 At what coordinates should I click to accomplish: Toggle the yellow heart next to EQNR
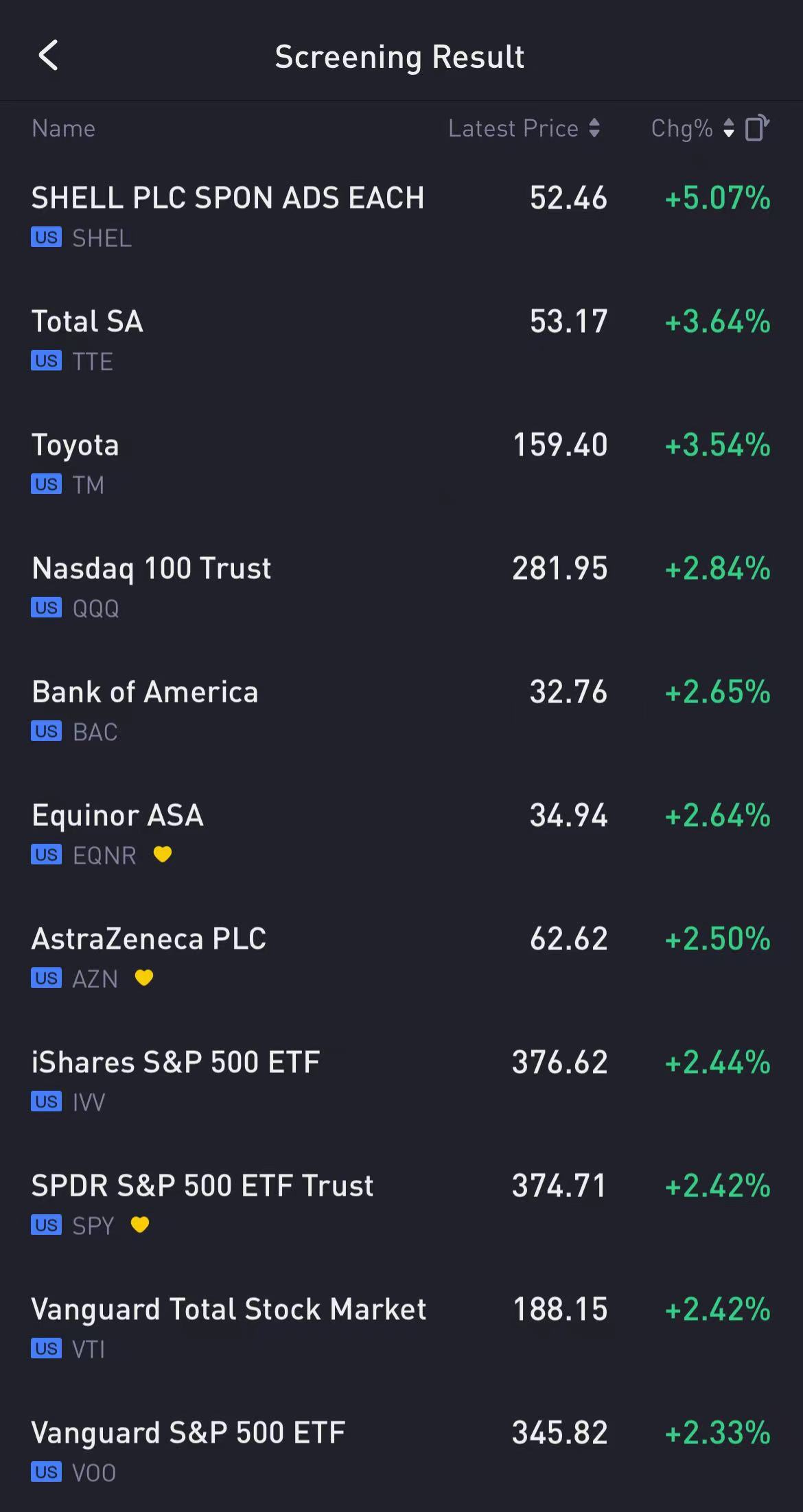click(x=163, y=854)
